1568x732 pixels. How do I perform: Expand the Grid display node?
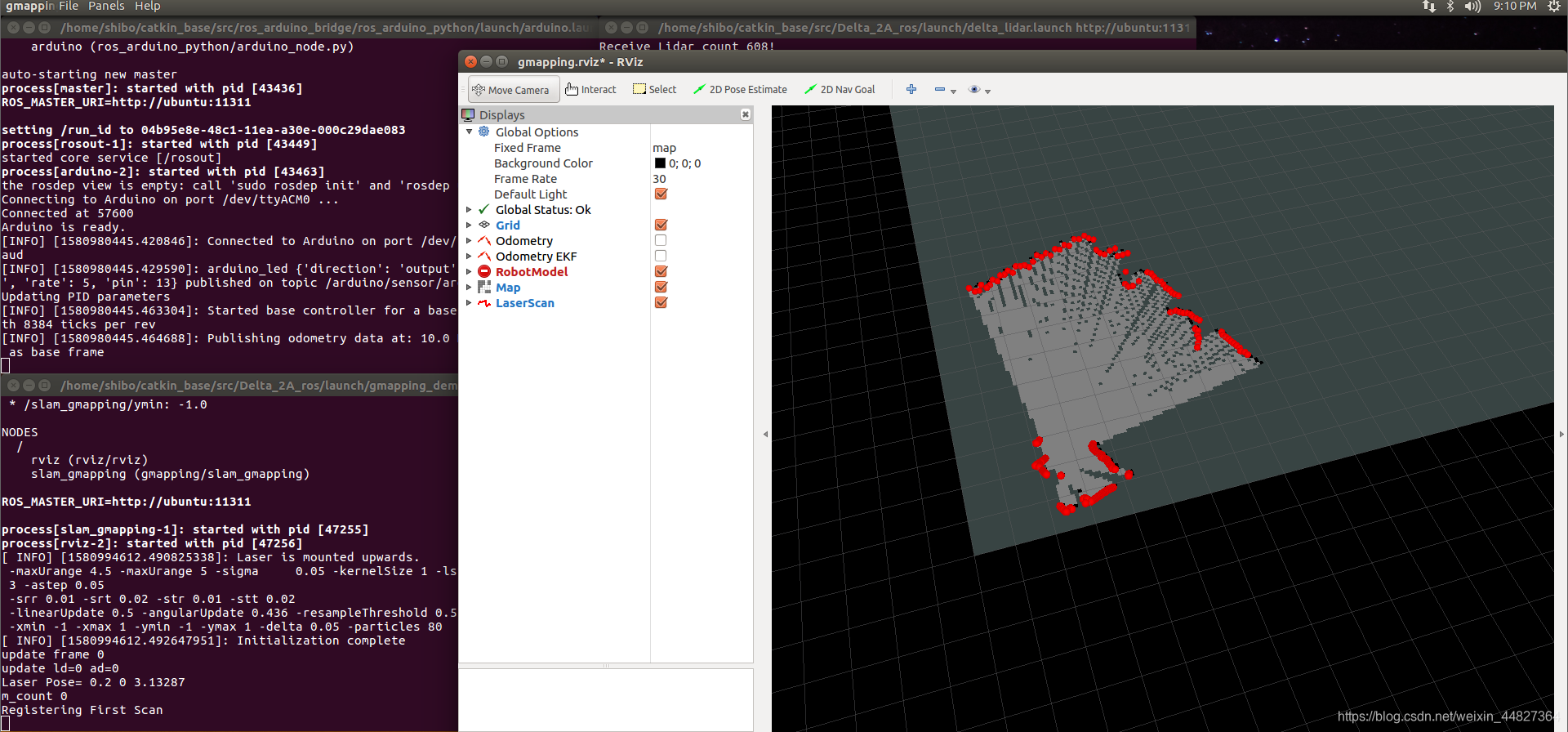[x=469, y=225]
